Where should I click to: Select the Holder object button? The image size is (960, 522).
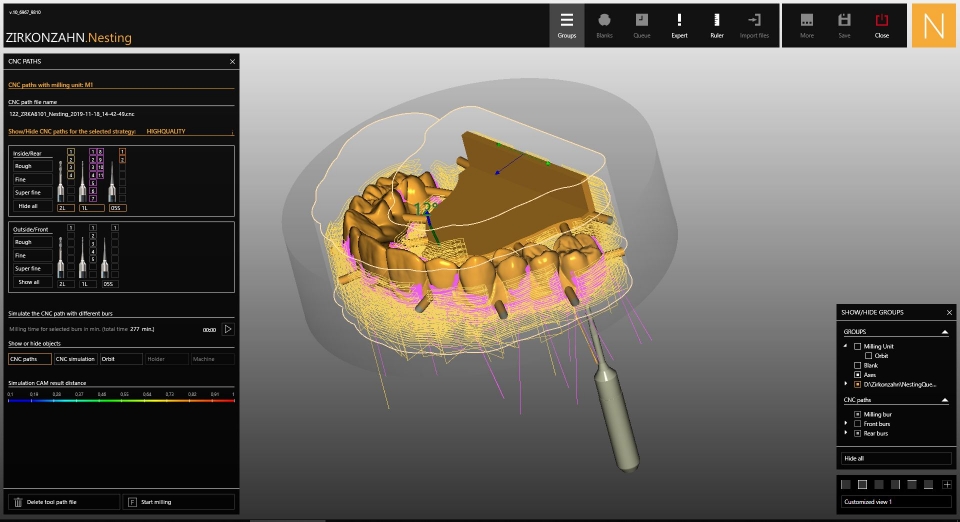click(167, 359)
